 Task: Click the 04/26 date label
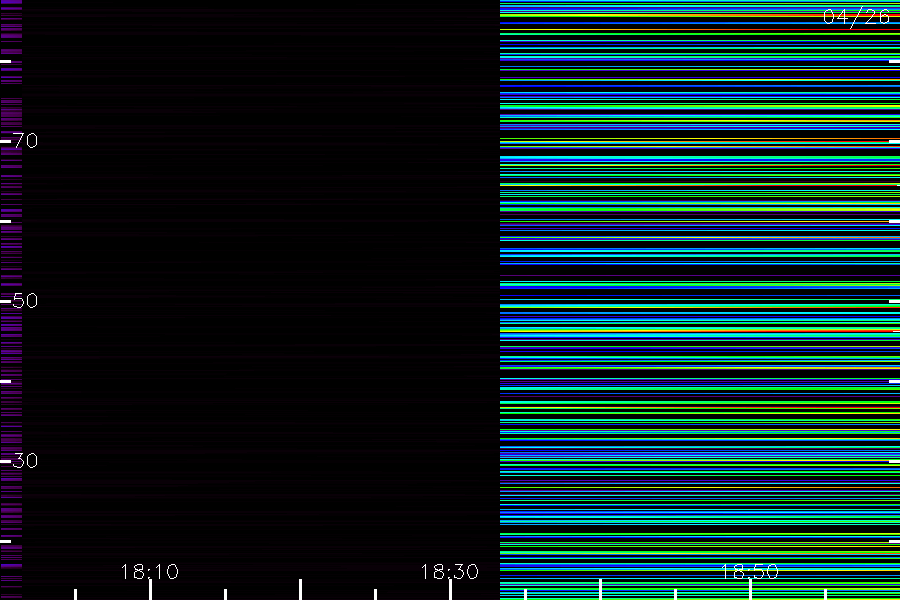(856, 17)
